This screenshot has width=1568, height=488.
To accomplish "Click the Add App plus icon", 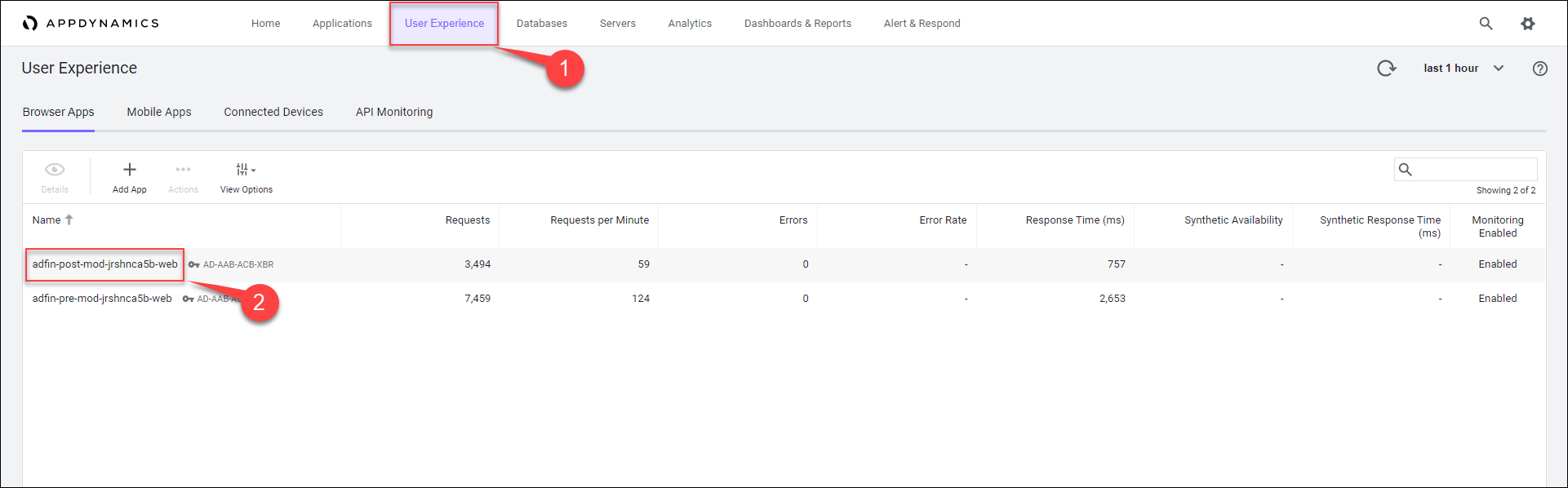I will (x=129, y=170).
